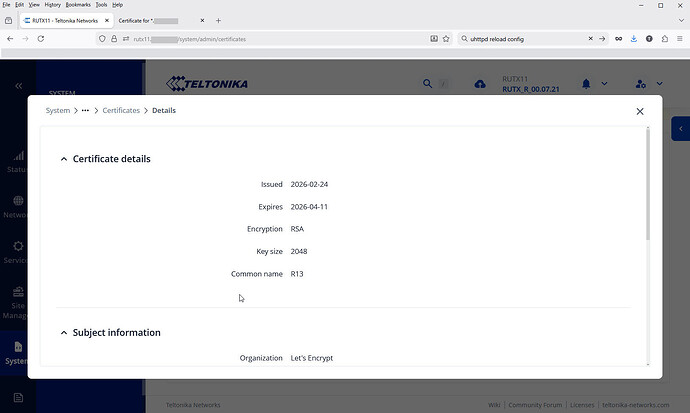Open the router search icon
This screenshot has height=413, width=690.
click(427, 84)
